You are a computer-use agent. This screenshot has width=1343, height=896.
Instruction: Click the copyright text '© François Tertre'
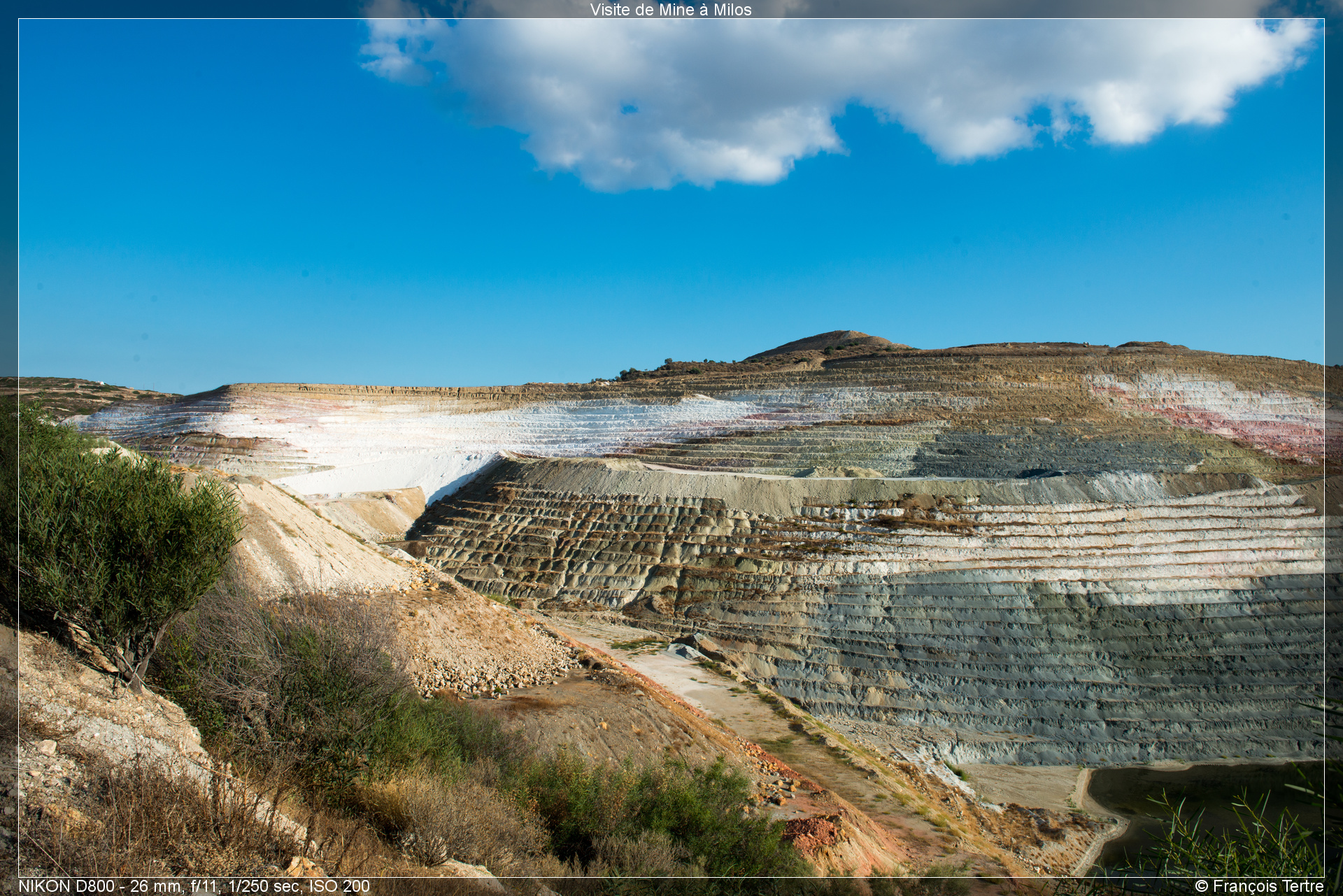(x=1259, y=886)
